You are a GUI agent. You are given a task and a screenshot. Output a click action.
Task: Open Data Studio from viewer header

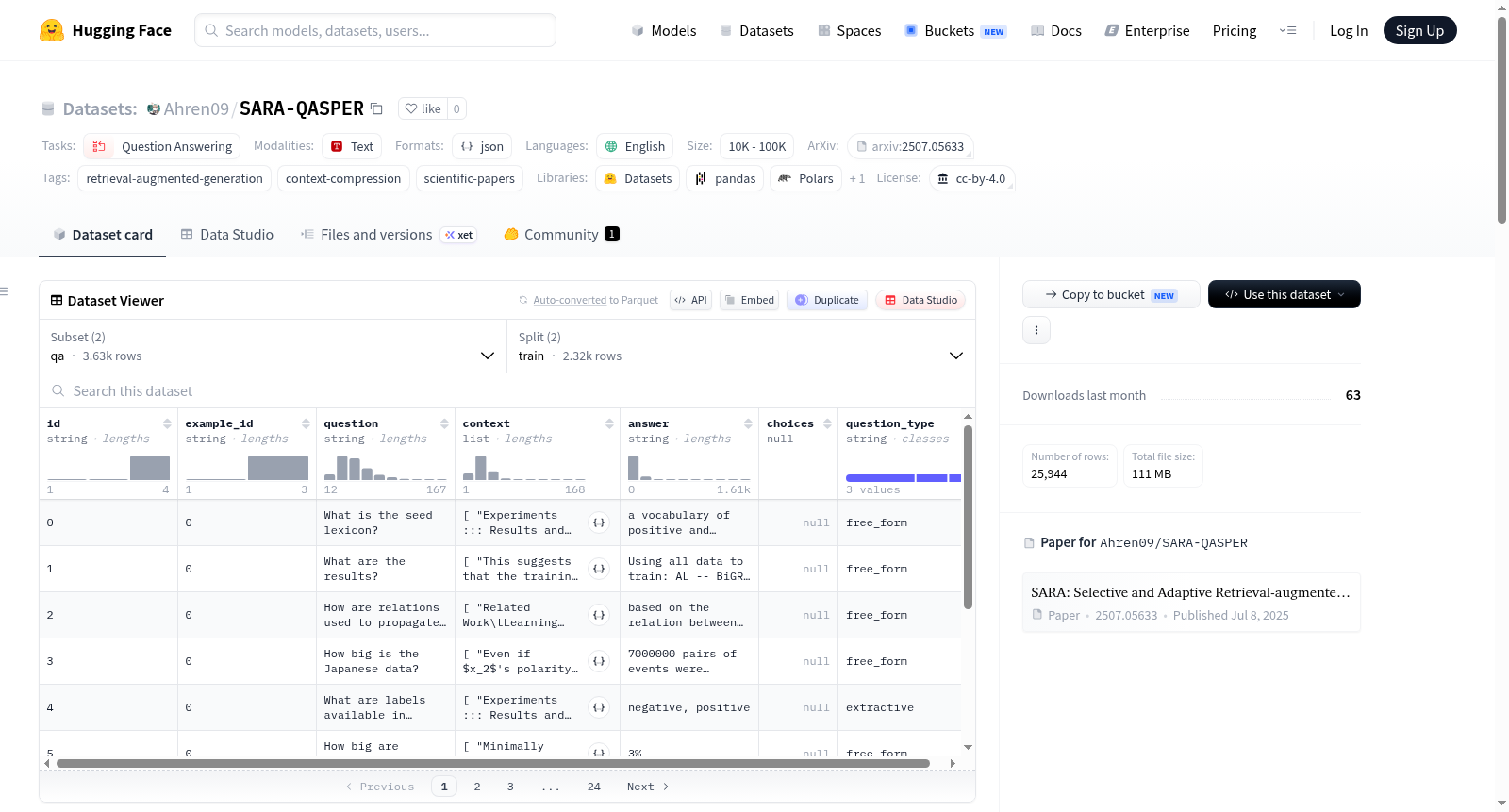tap(920, 300)
